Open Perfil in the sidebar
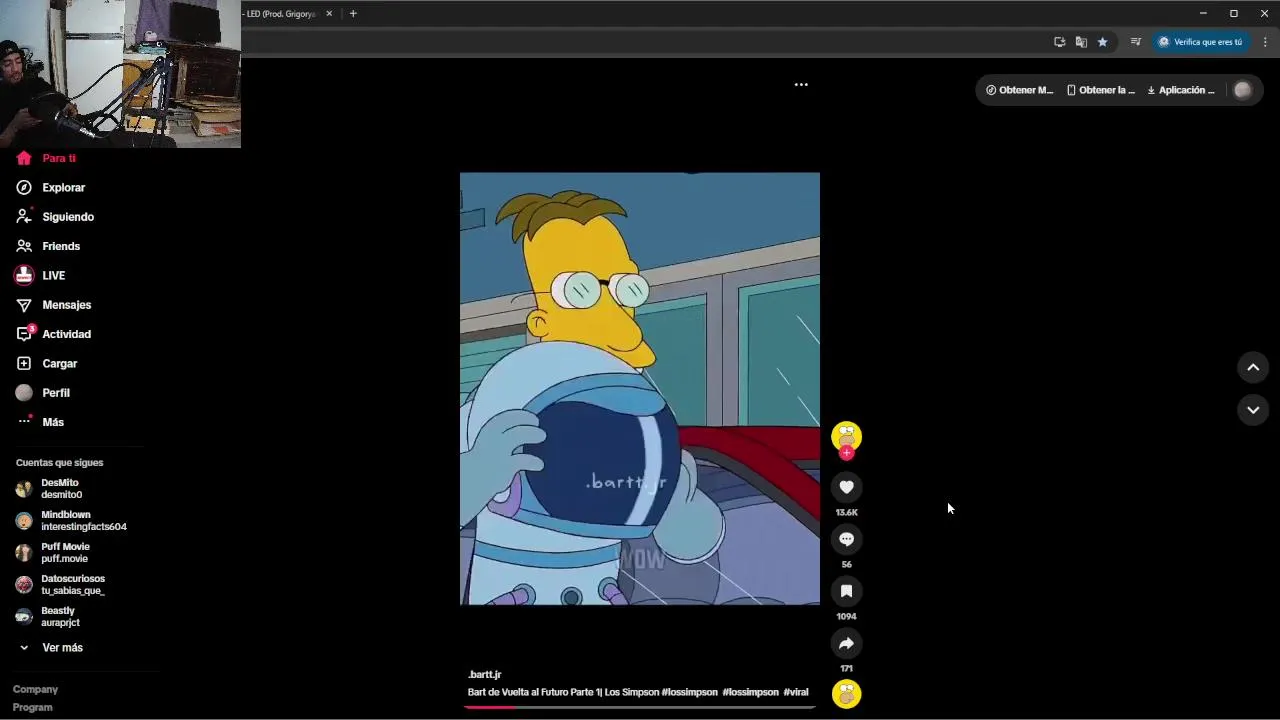Viewport: 1280px width, 720px height. (x=55, y=393)
